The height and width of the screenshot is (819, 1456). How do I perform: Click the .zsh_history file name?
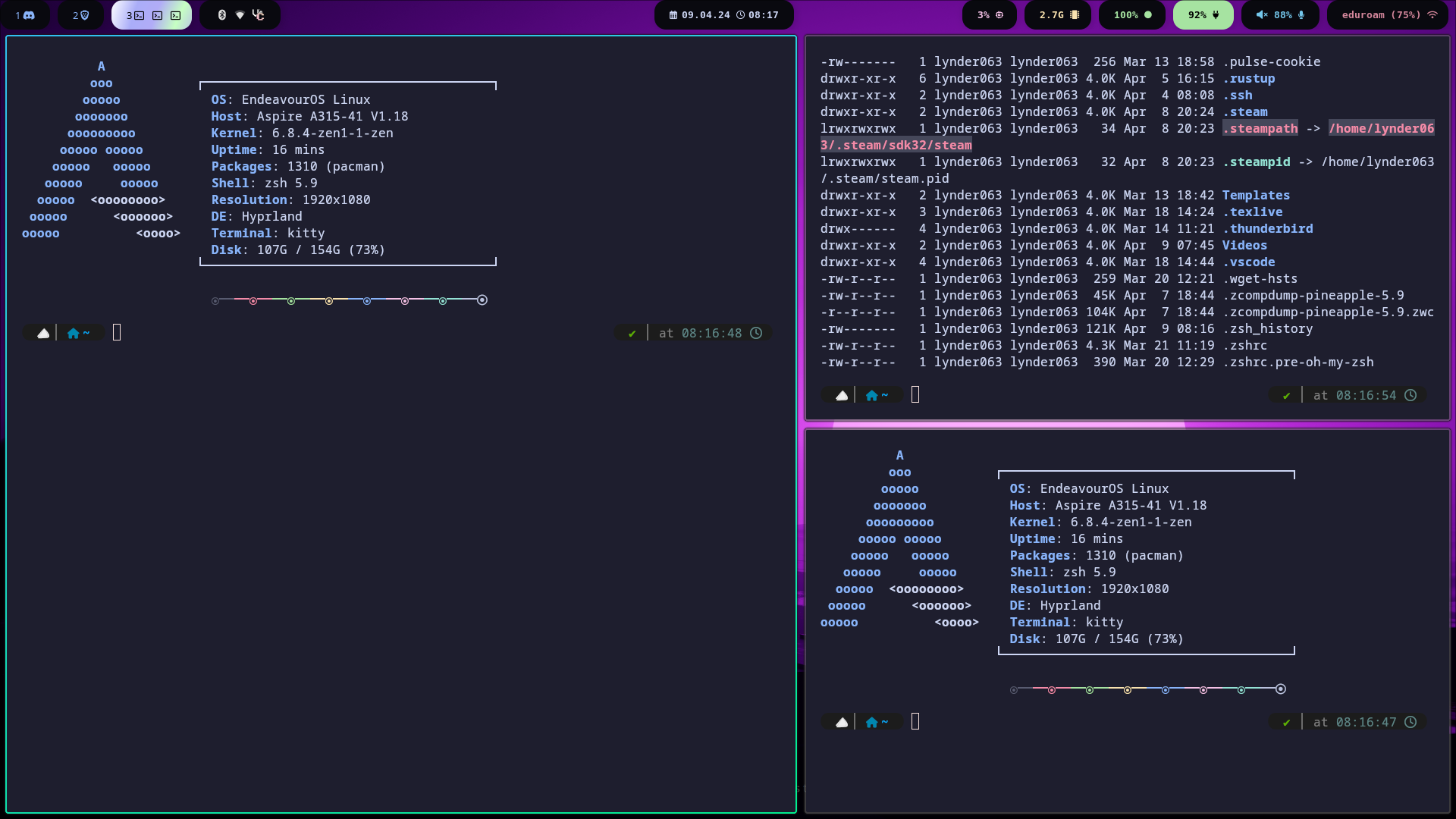pos(1268,328)
